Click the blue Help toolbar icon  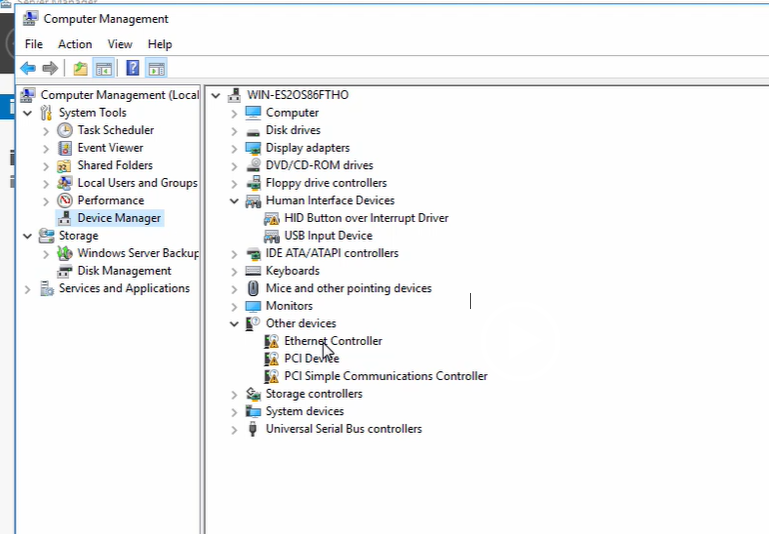click(x=132, y=68)
